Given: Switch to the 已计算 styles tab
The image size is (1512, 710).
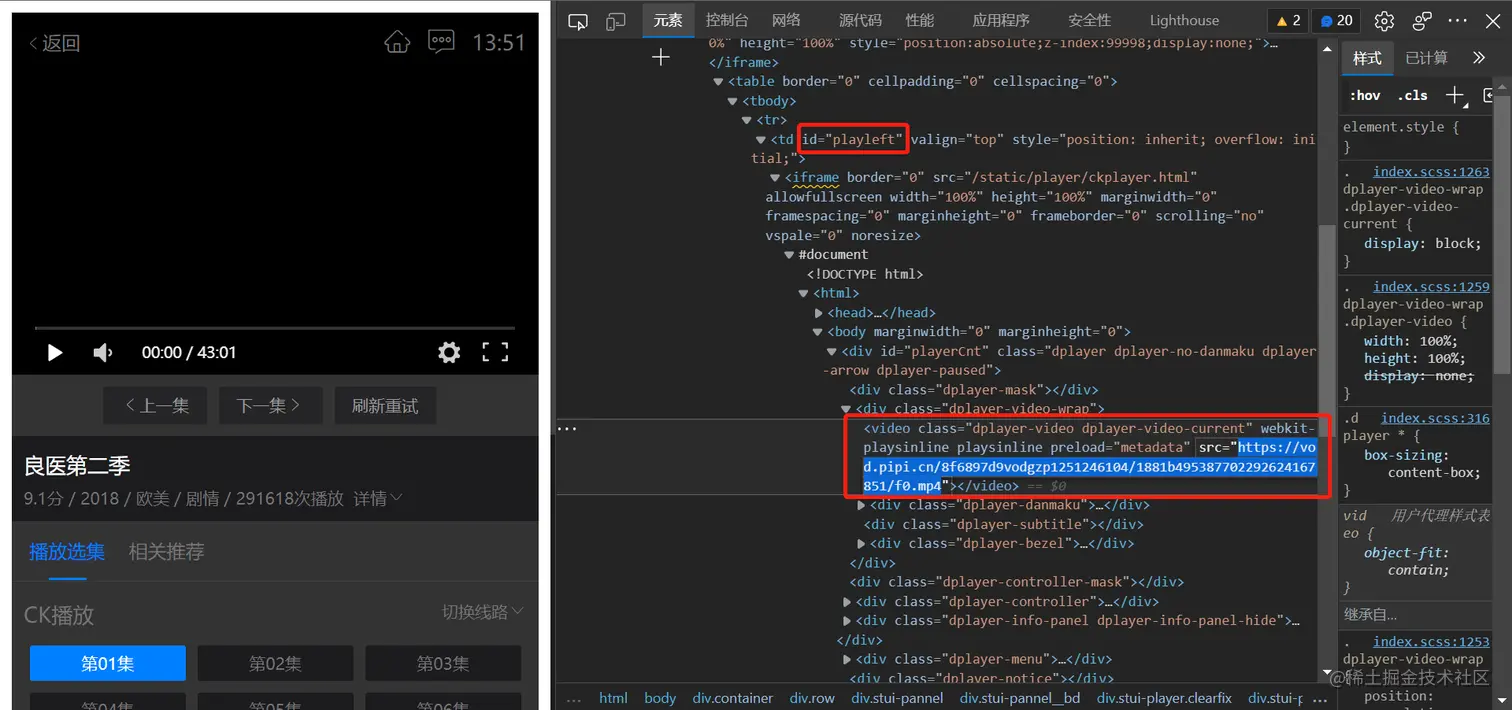Looking at the screenshot, I should pos(1425,58).
